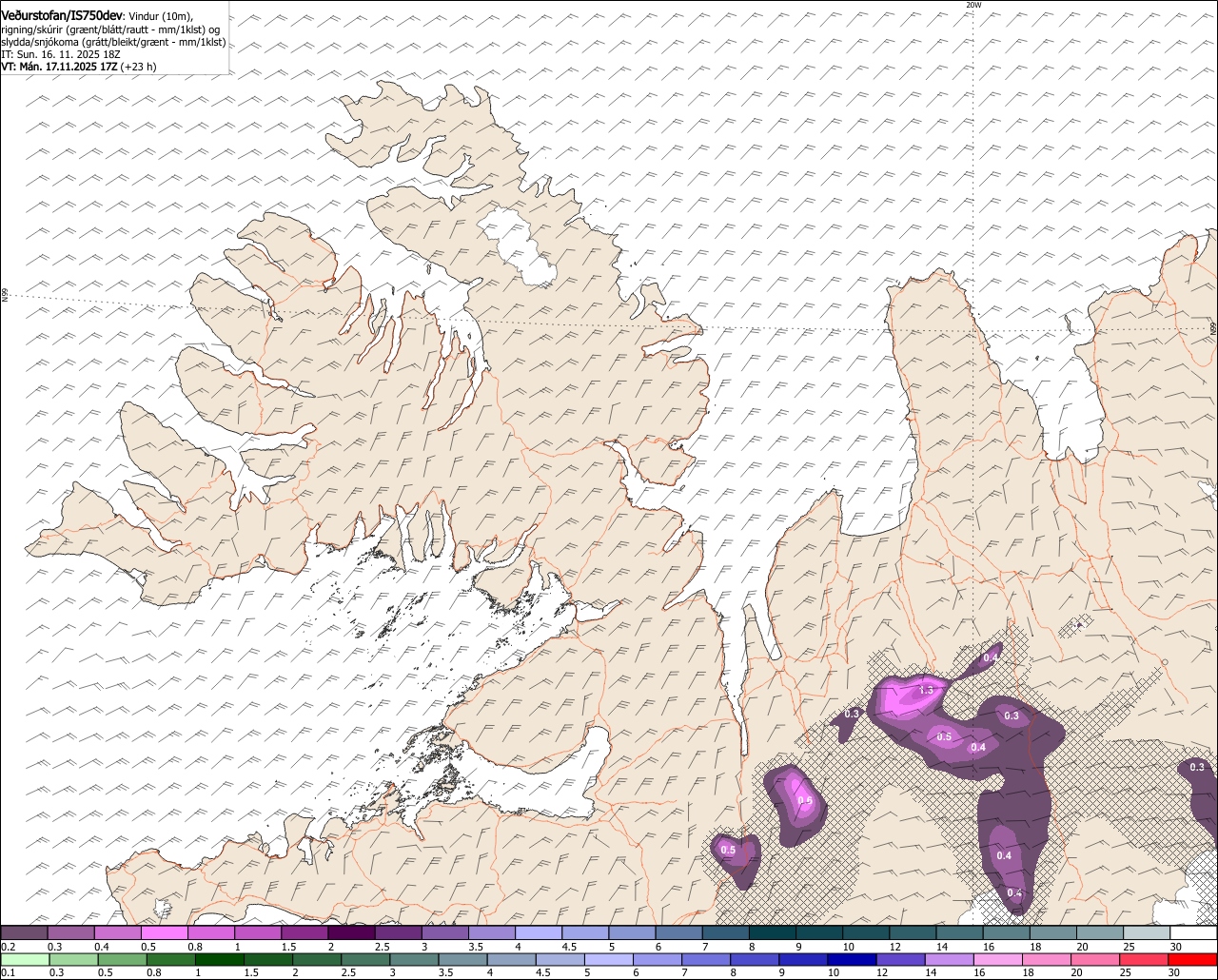Viewport: 1218px width, 980px height.
Task: Select the 14–16 light purple swatch in the lower legend row
Action: click(951, 959)
